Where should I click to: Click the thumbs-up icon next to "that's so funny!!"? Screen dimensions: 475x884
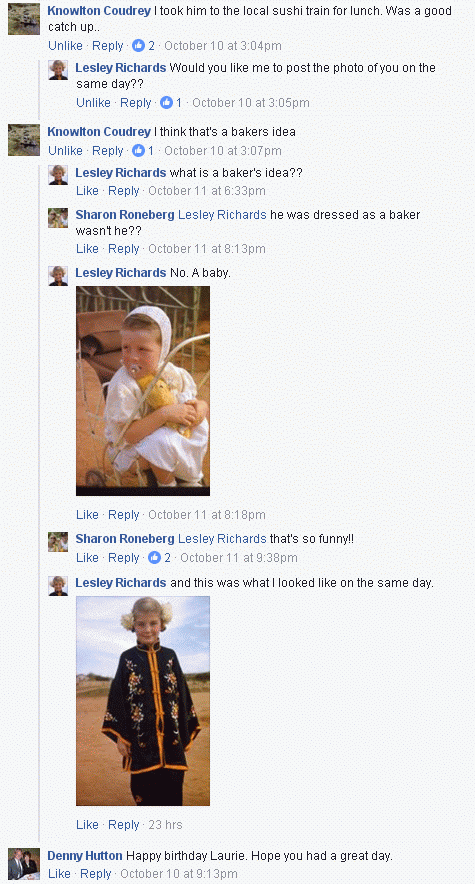coord(154,558)
